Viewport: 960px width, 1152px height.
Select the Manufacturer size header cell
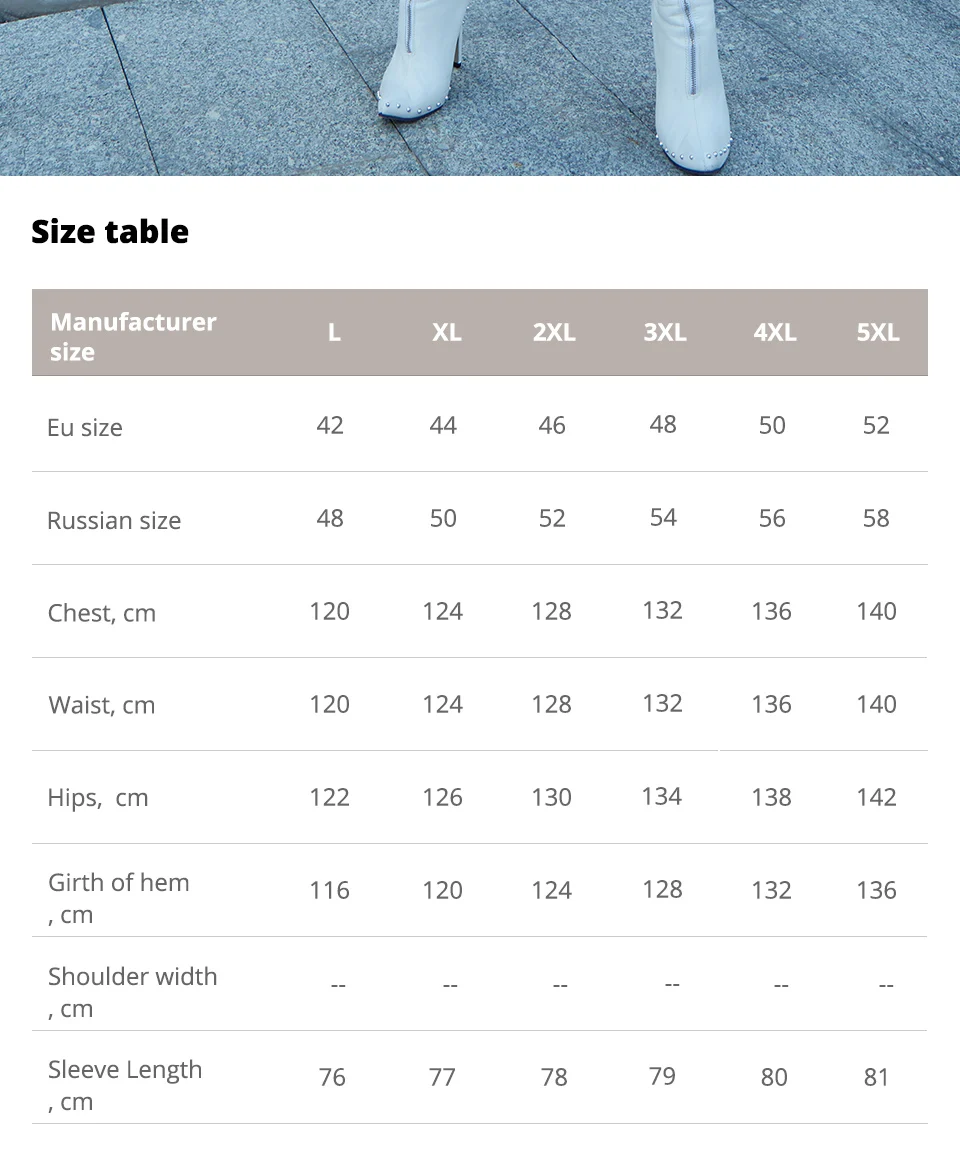point(133,336)
